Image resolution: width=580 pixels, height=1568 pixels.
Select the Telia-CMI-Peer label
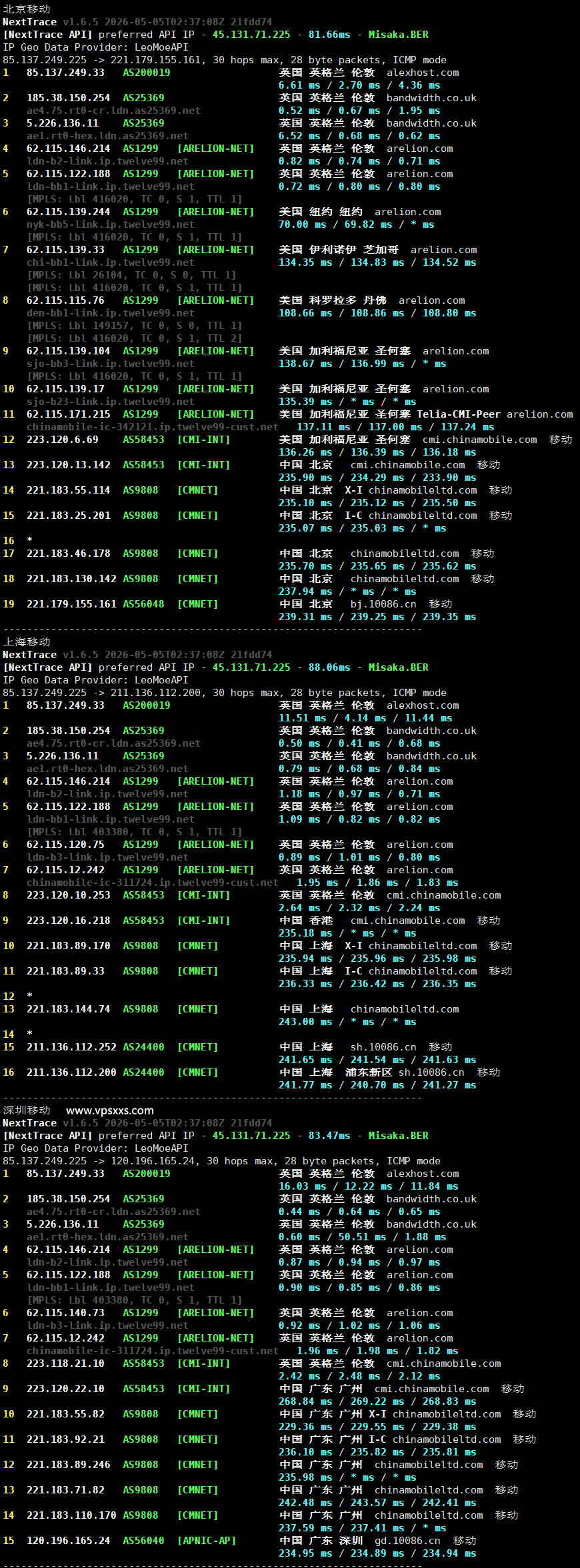(459, 414)
